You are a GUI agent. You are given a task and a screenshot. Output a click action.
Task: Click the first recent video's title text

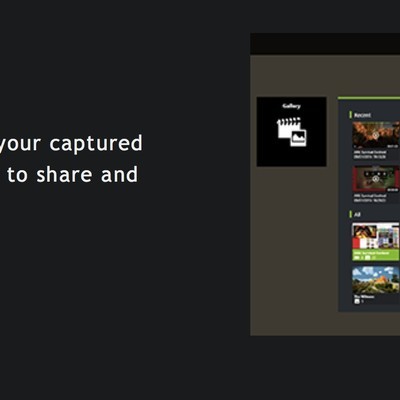tap(370, 154)
